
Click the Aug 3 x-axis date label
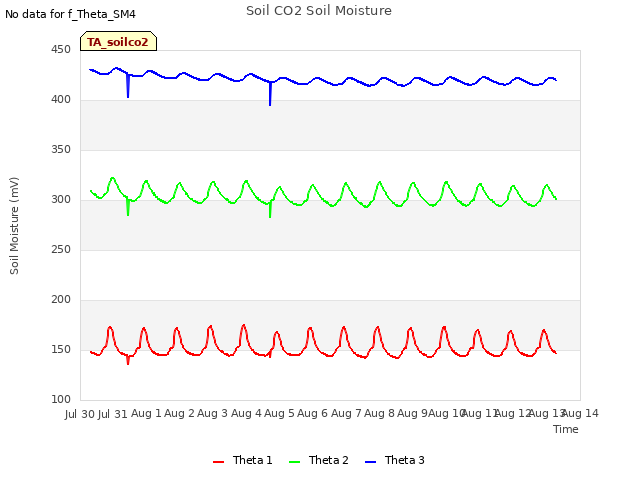tap(212, 413)
